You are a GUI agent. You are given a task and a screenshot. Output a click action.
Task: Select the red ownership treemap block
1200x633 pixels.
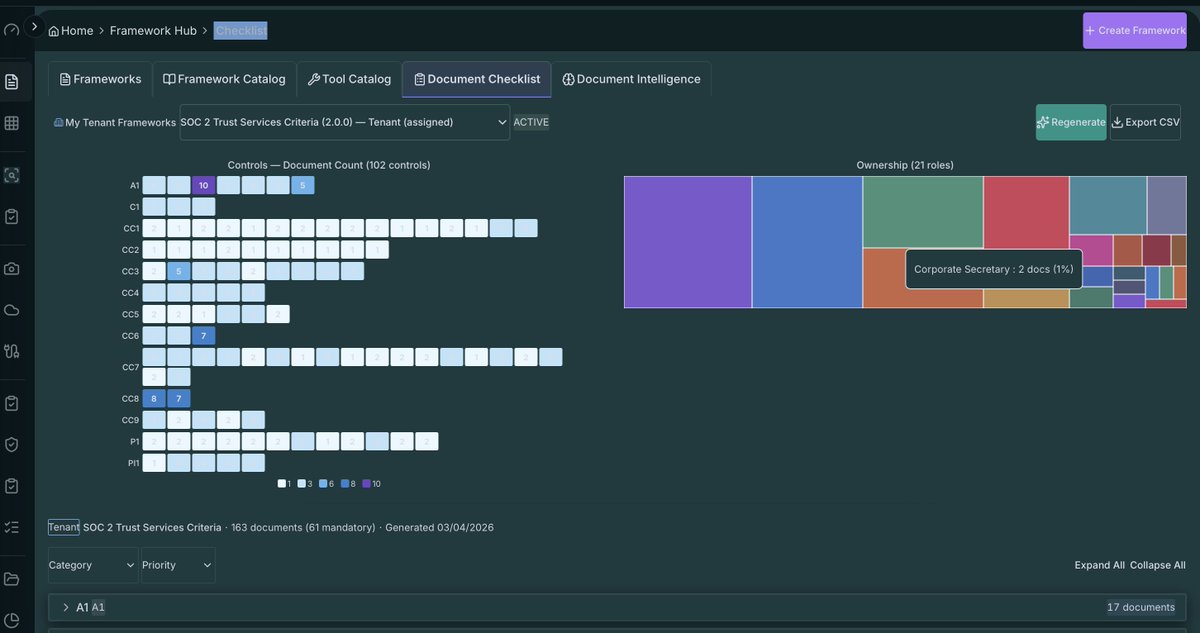click(1026, 212)
